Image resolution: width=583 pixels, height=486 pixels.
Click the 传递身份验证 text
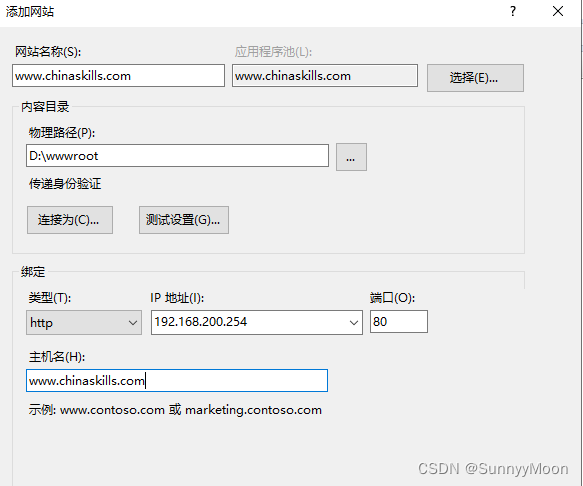[65, 184]
